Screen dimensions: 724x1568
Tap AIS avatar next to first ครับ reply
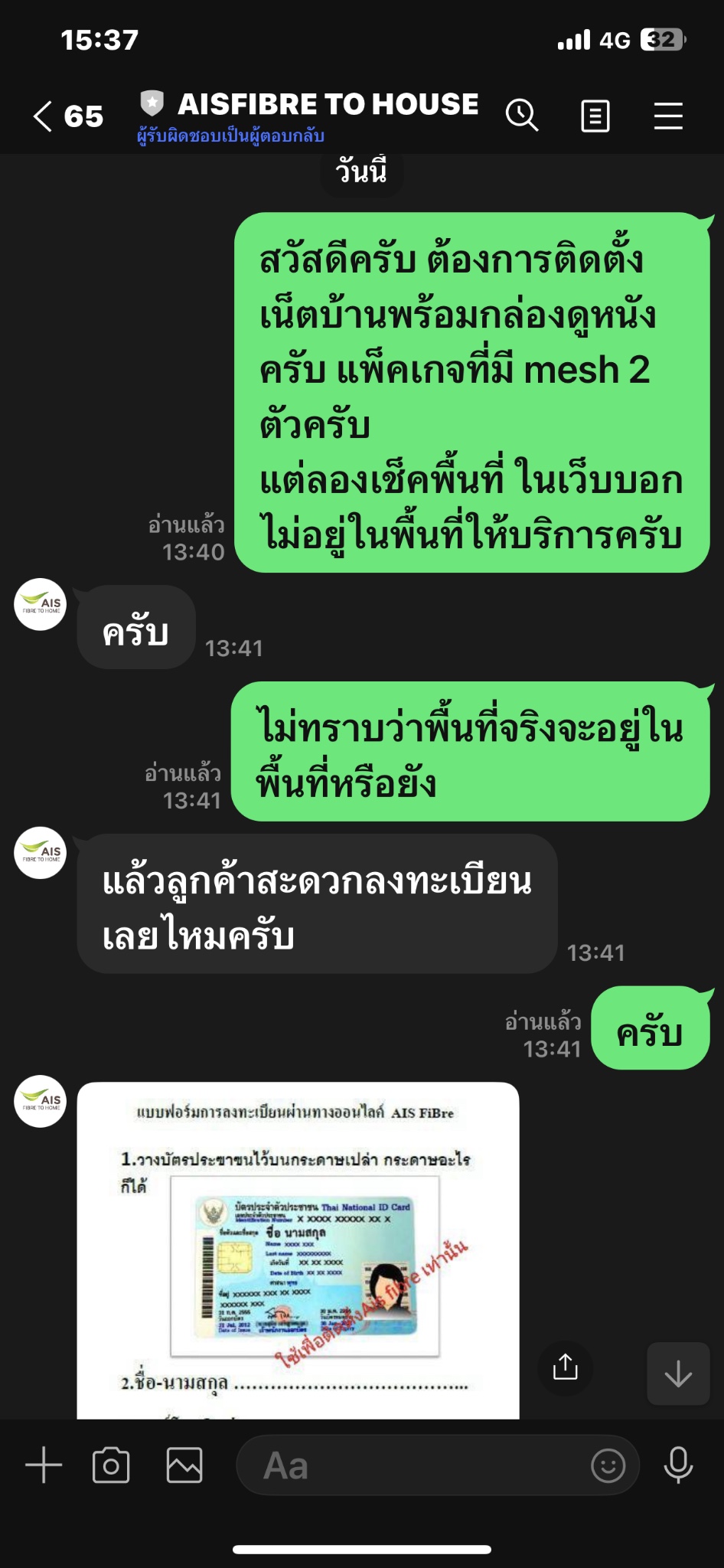pyautogui.click(x=41, y=604)
